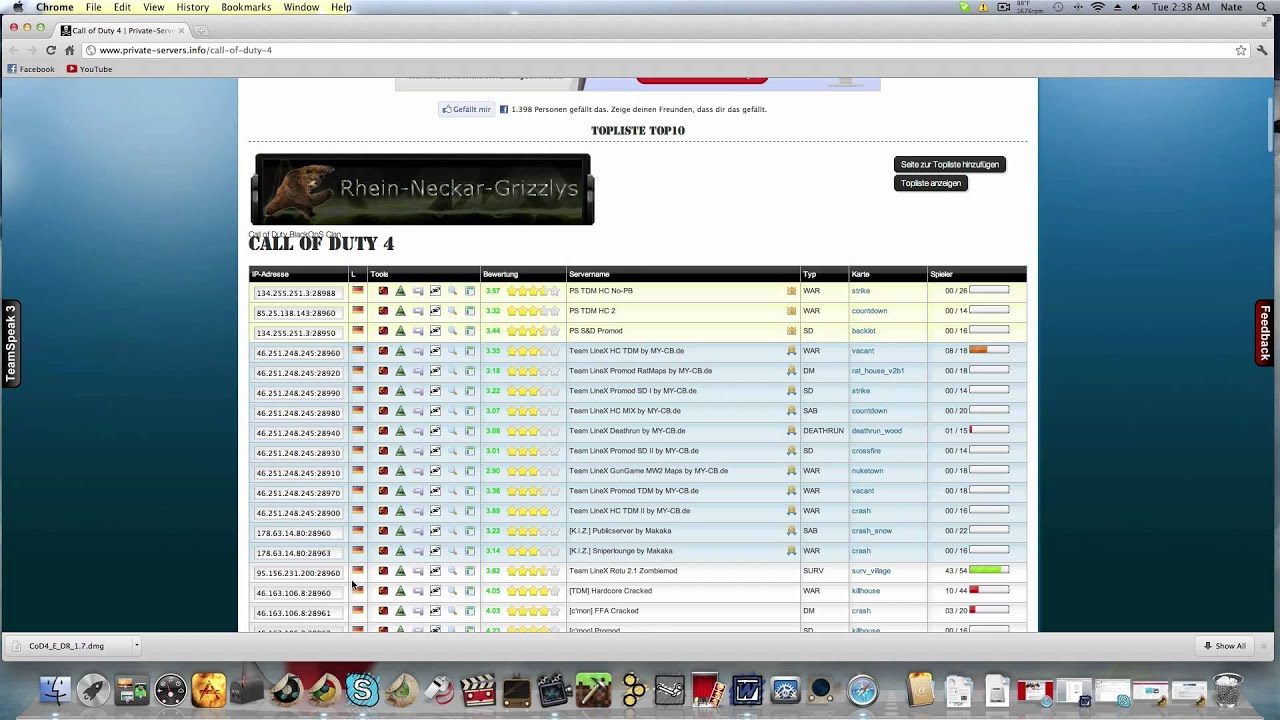Open the File menu
Image resolution: width=1280 pixels, height=720 pixels.
click(x=93, y=7)
